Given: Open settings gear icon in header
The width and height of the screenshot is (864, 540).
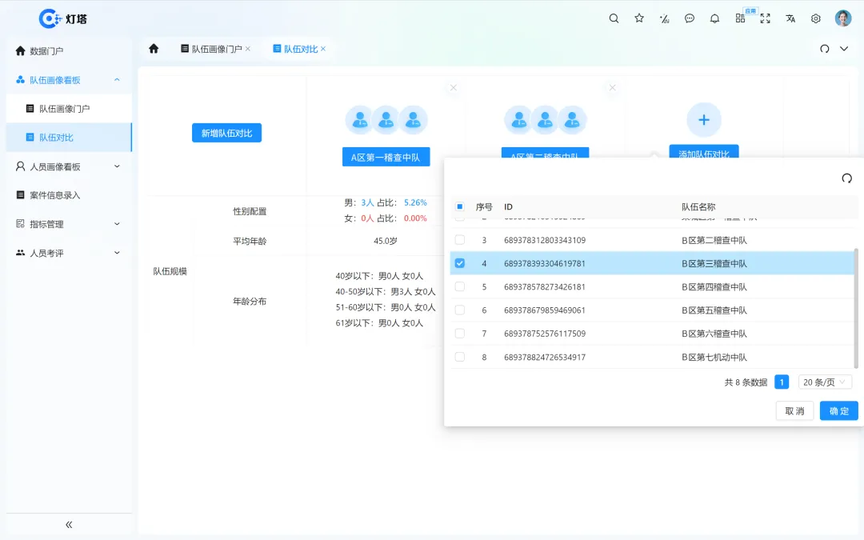Looking at the screenshot, I should 816,18.
